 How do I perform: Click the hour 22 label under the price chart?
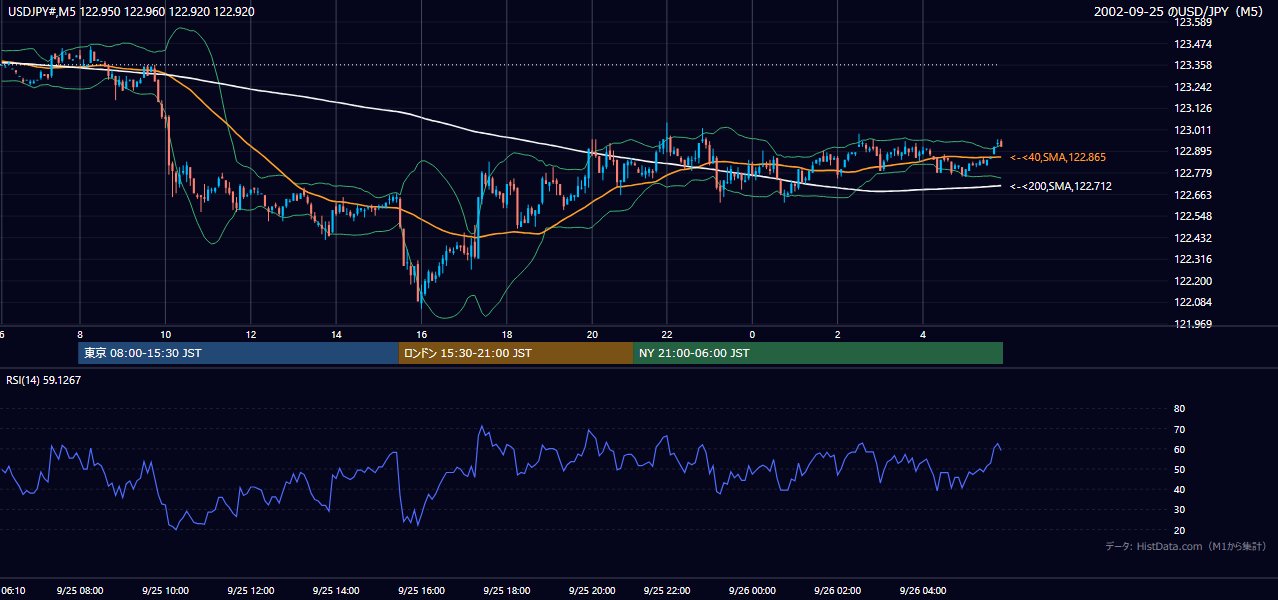666,334
